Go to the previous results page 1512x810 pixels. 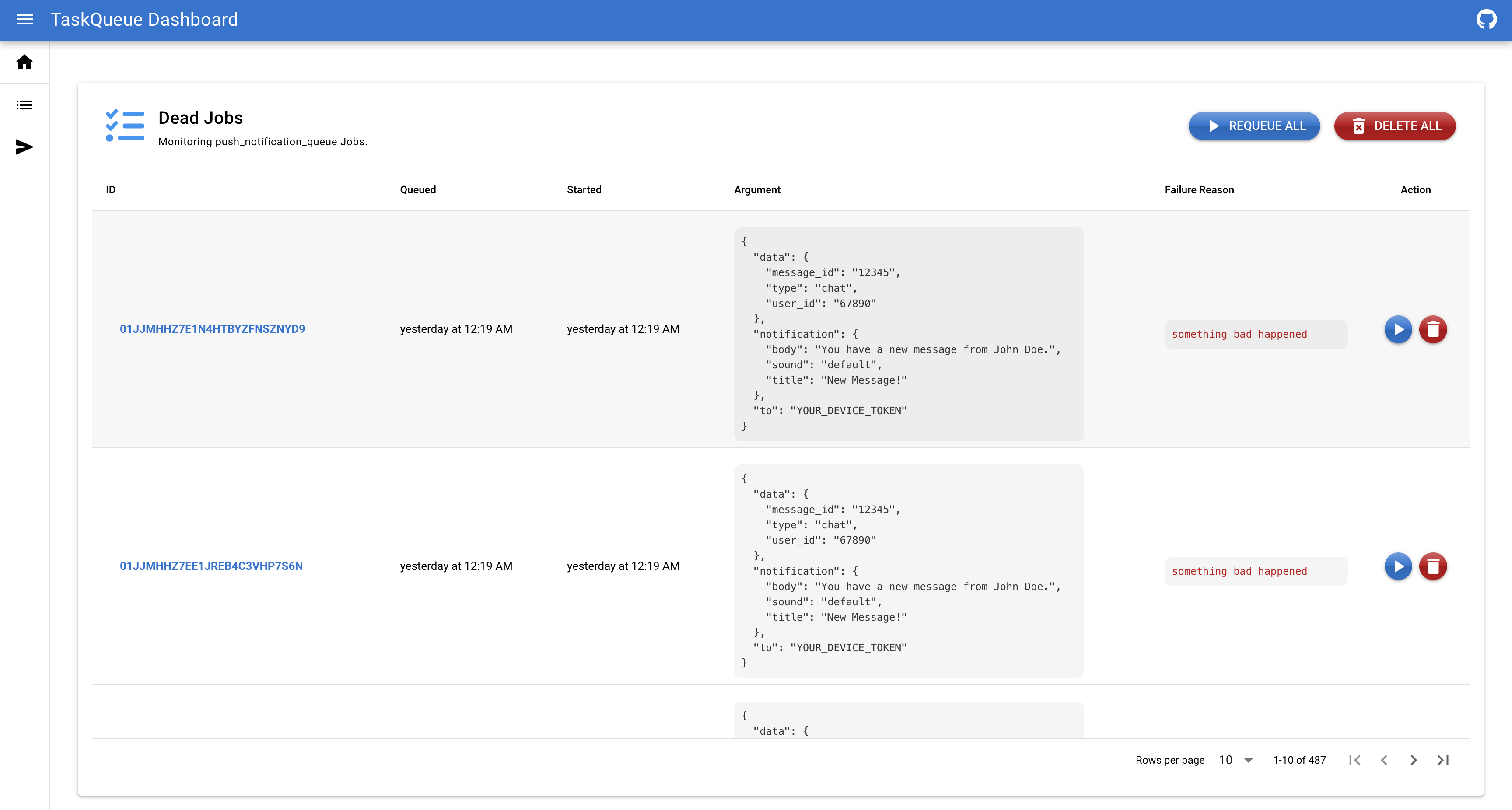(x=1384, y=760)
